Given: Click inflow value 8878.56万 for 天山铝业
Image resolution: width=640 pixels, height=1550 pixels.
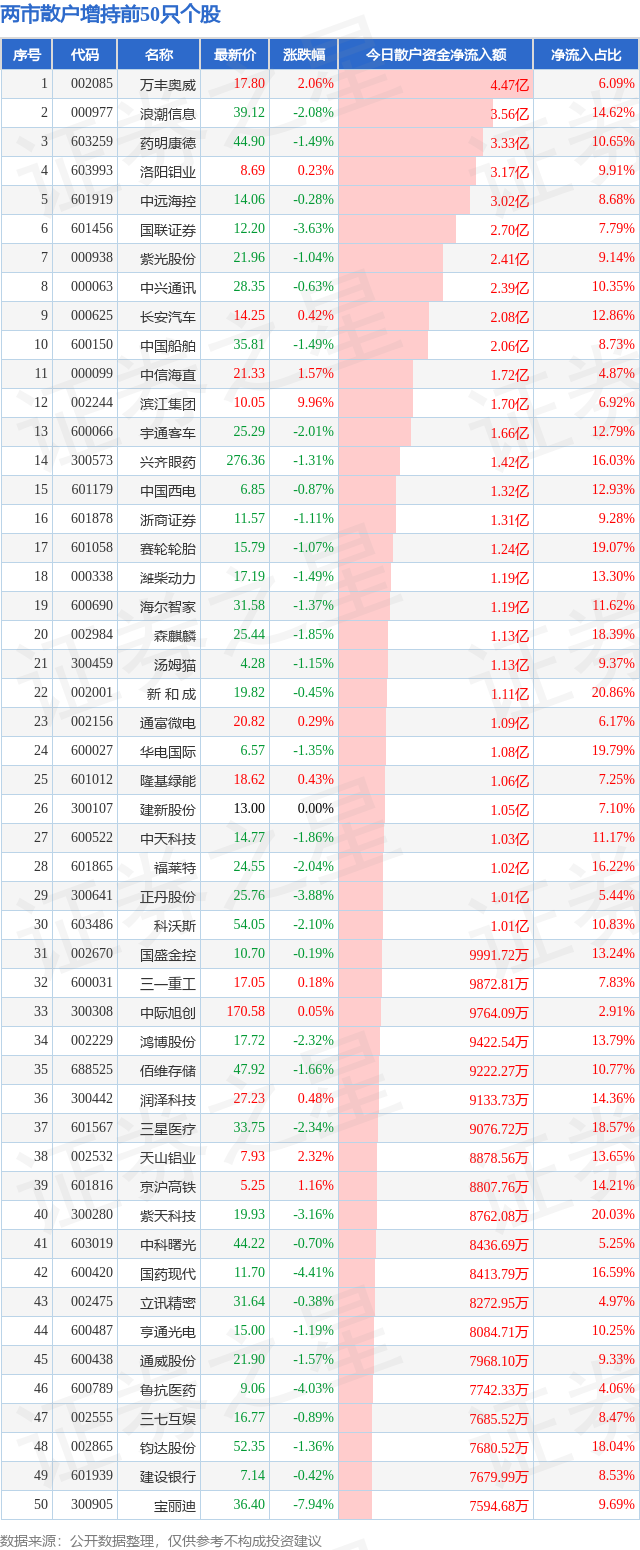Looking at the screenshot, I should pos(498,1157).
